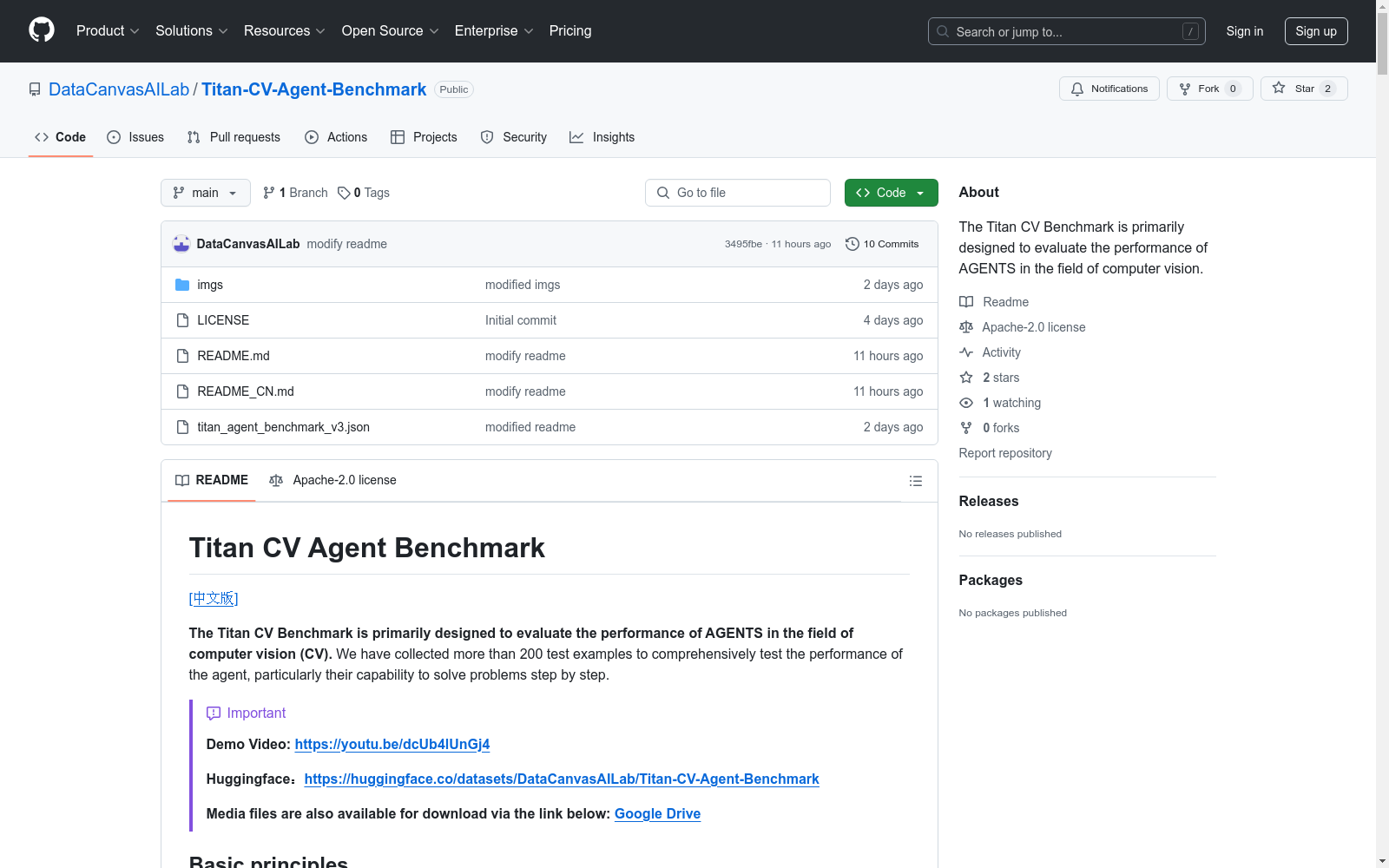Click the commit history clock icon
Image resolution: width=1389 pixels, height=868 pixels.
(852, 244)
